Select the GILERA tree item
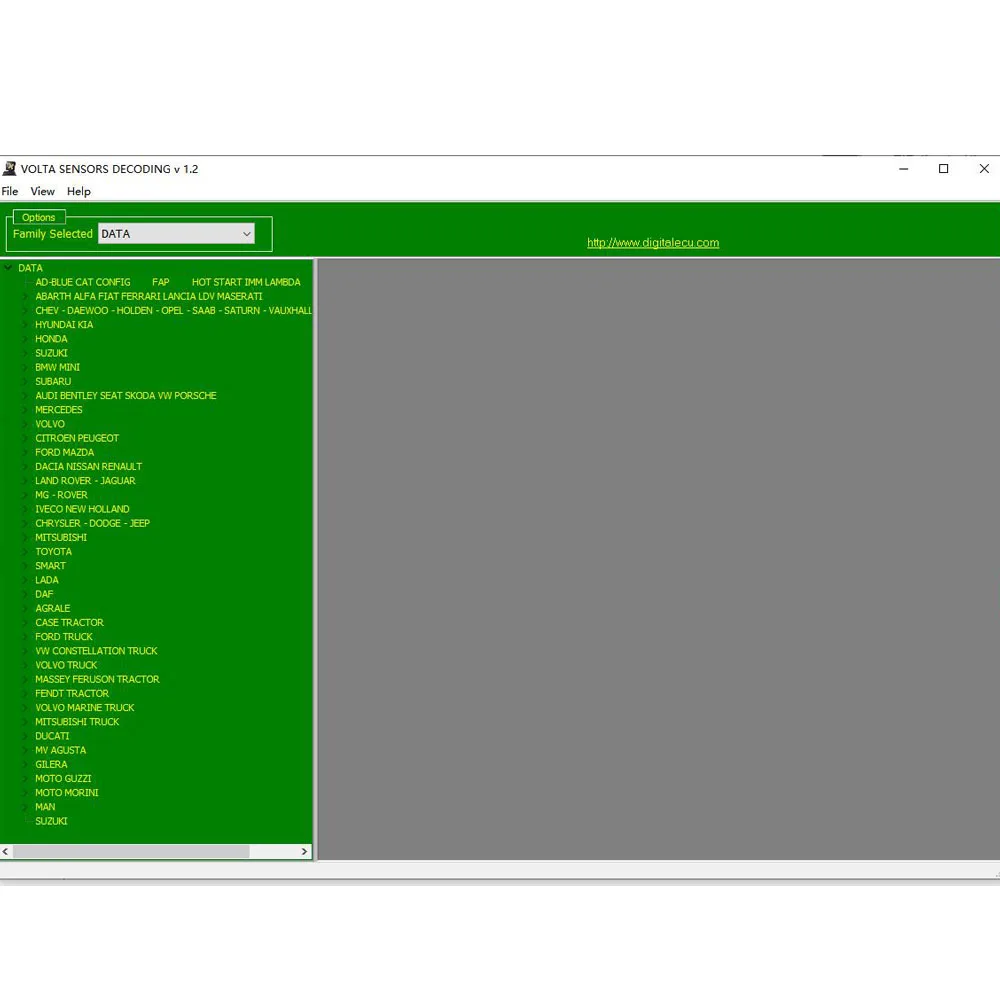The image size is (1000, 1000). pos(51,765)
